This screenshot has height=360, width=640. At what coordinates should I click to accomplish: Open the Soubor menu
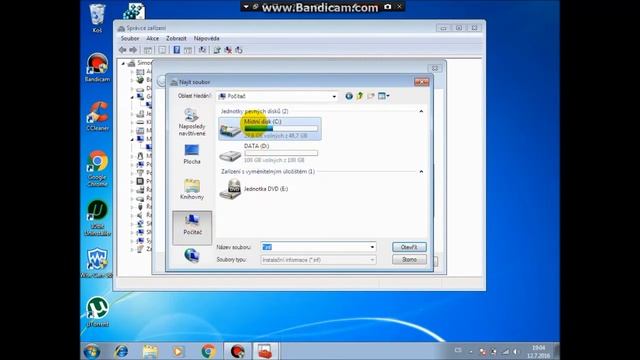coord(130,38)
